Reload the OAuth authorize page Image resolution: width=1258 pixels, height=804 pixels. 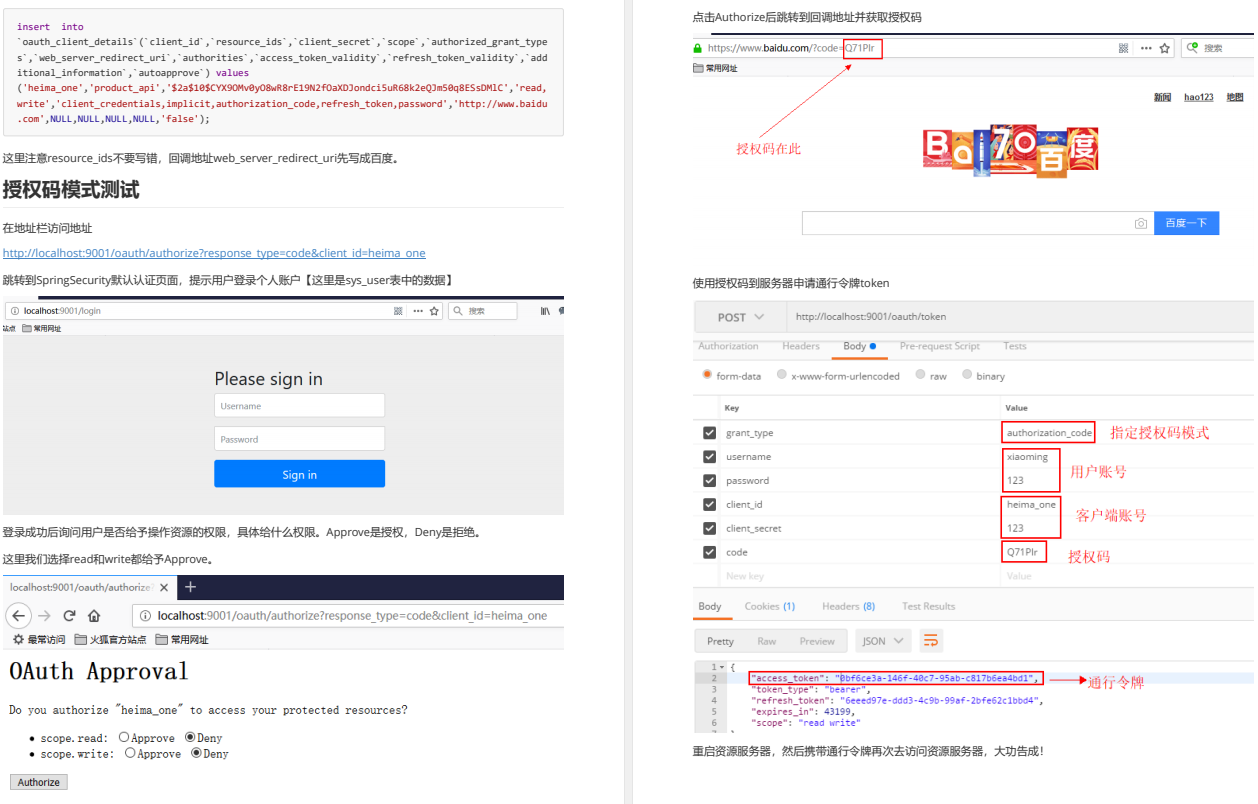pyautogui.click(x=69, y=615)
